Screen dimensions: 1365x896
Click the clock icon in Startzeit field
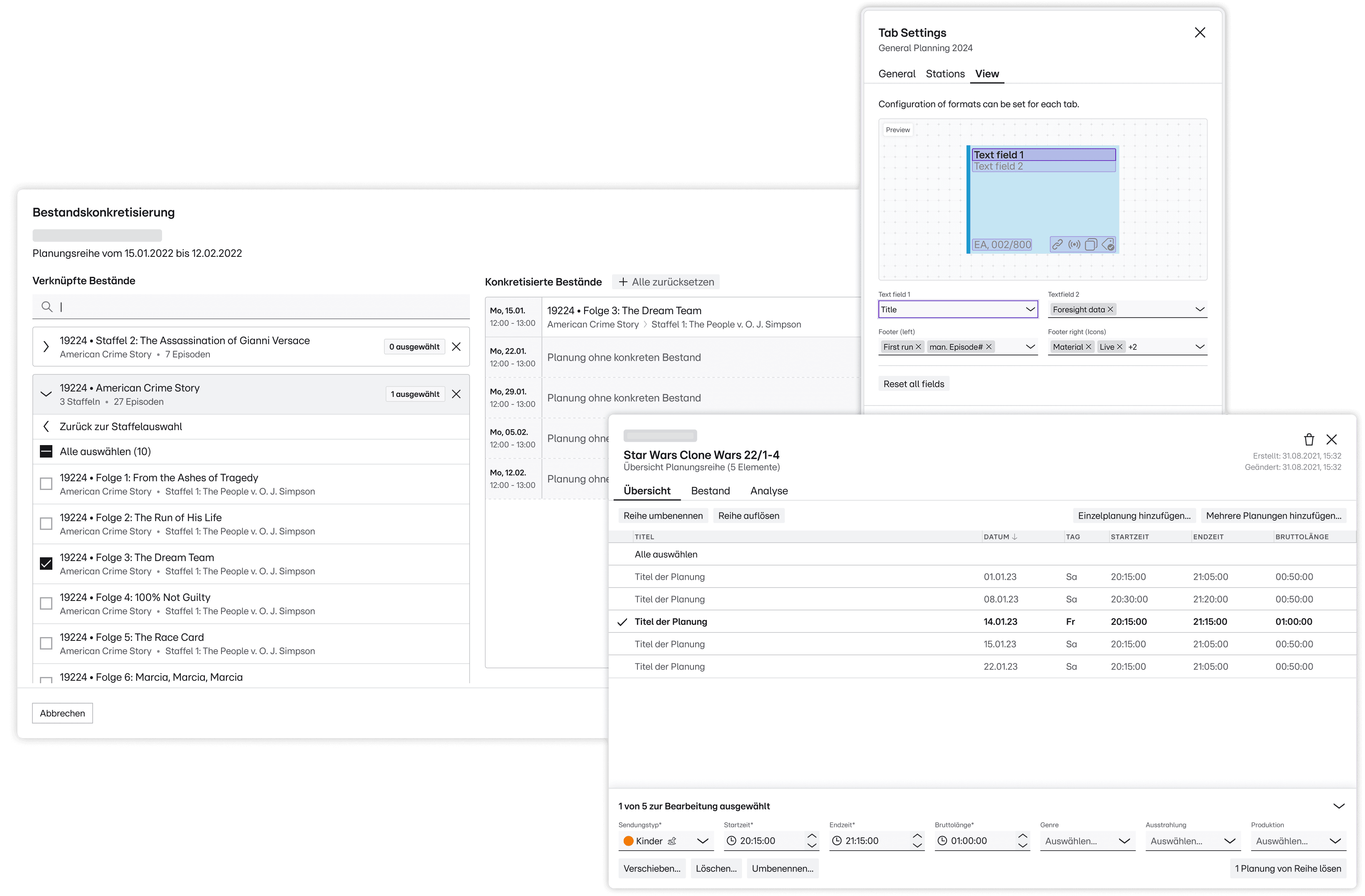point(731,841)
